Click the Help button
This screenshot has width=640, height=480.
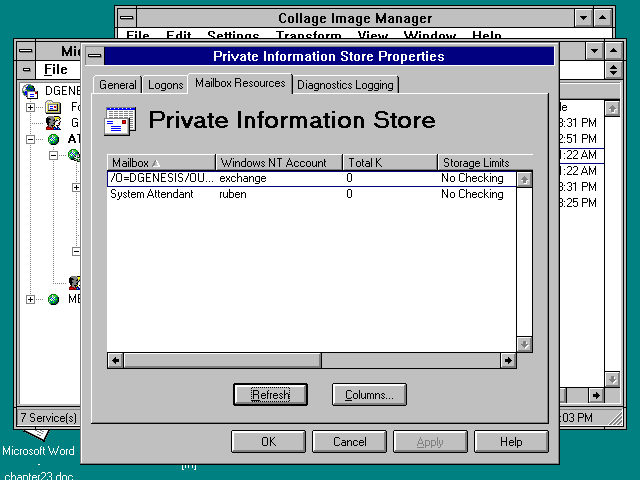tap(511, 442)
